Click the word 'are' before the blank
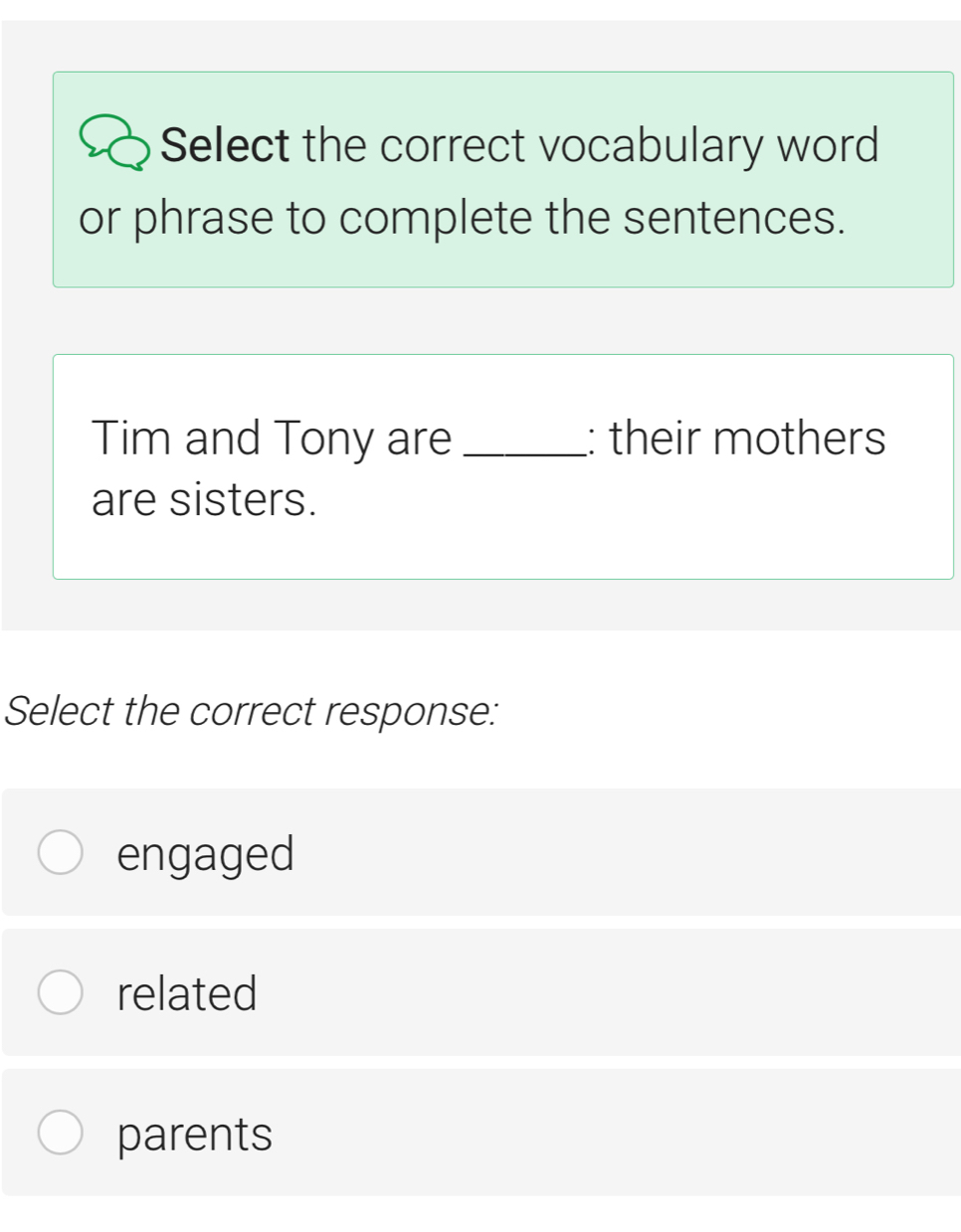The height and width of the screenshot is (1232, 961). (x=419, y=438)
